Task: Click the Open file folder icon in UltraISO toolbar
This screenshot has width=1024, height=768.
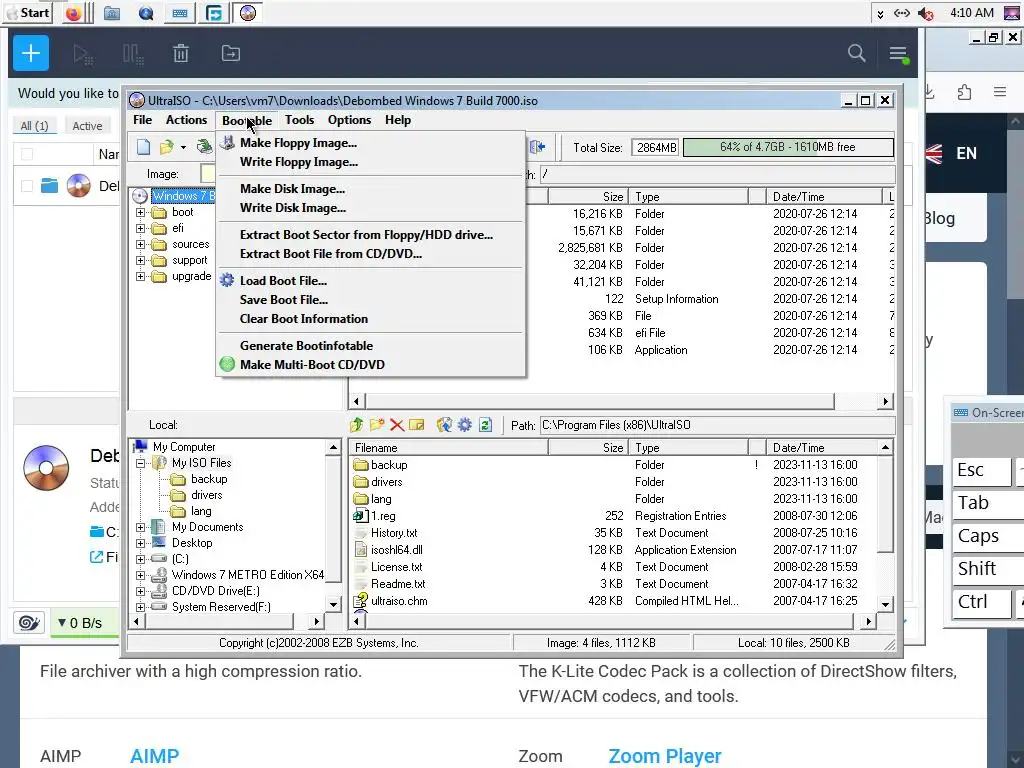Action: 167,147
